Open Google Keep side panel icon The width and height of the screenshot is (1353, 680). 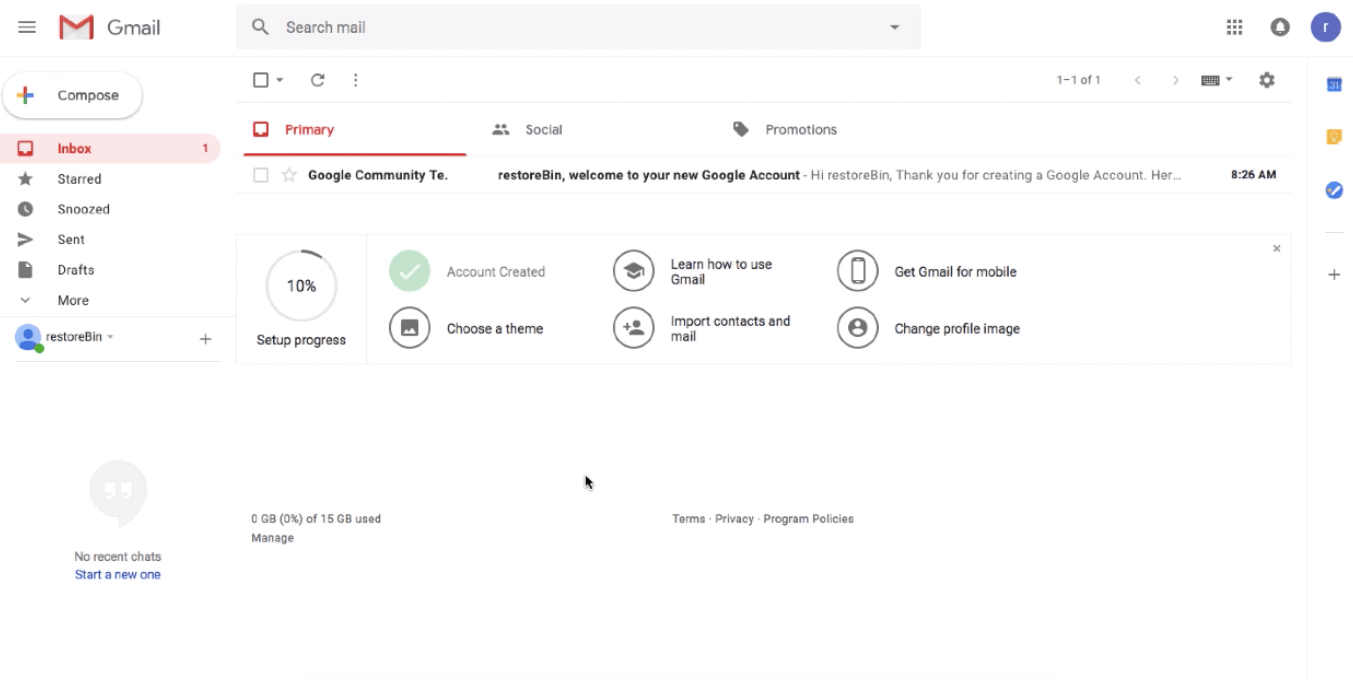(x=1334, y=137)
